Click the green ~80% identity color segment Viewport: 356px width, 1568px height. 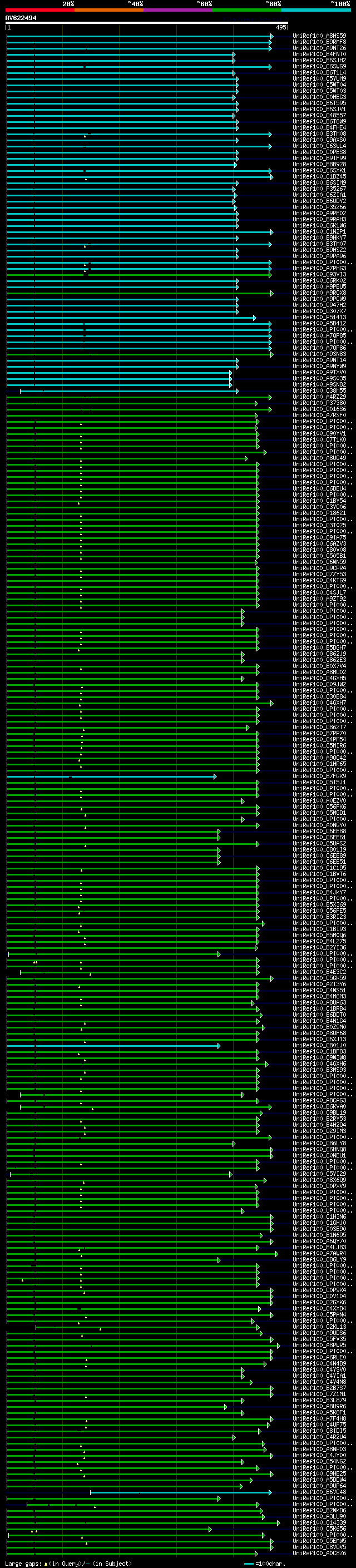(x=246, y=10)
